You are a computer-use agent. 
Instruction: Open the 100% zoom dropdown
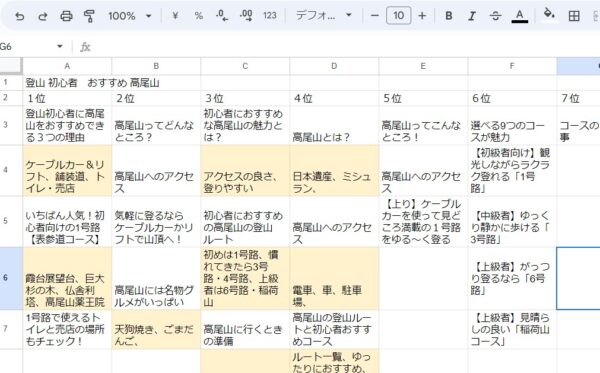(130, 16)
